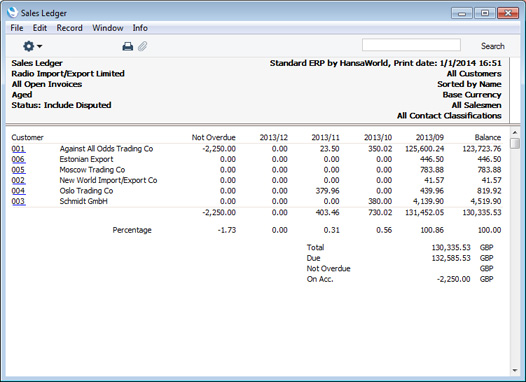
Task: Click the Not Overdue summary label
Action: click(x=328, y=269)
